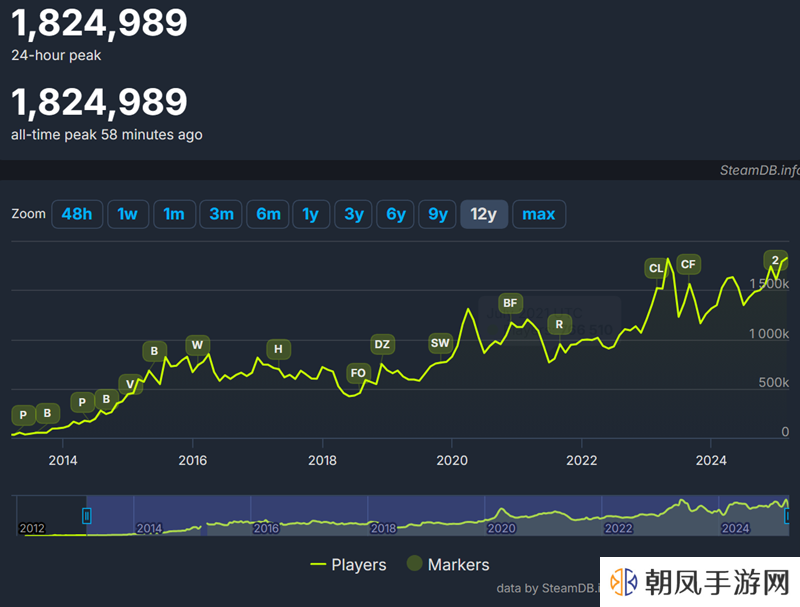Click the W marker on chart
This screenshot has width=800, height=607.
[x=197, y=345]
